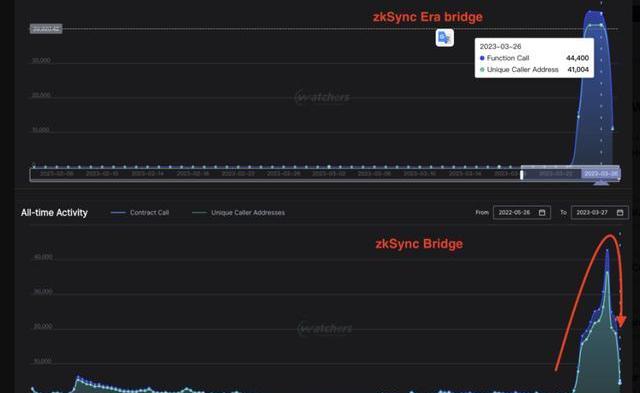Click the green Unique Caller Address tooltip dot
The image size is (640, 393).
(482, 70)
